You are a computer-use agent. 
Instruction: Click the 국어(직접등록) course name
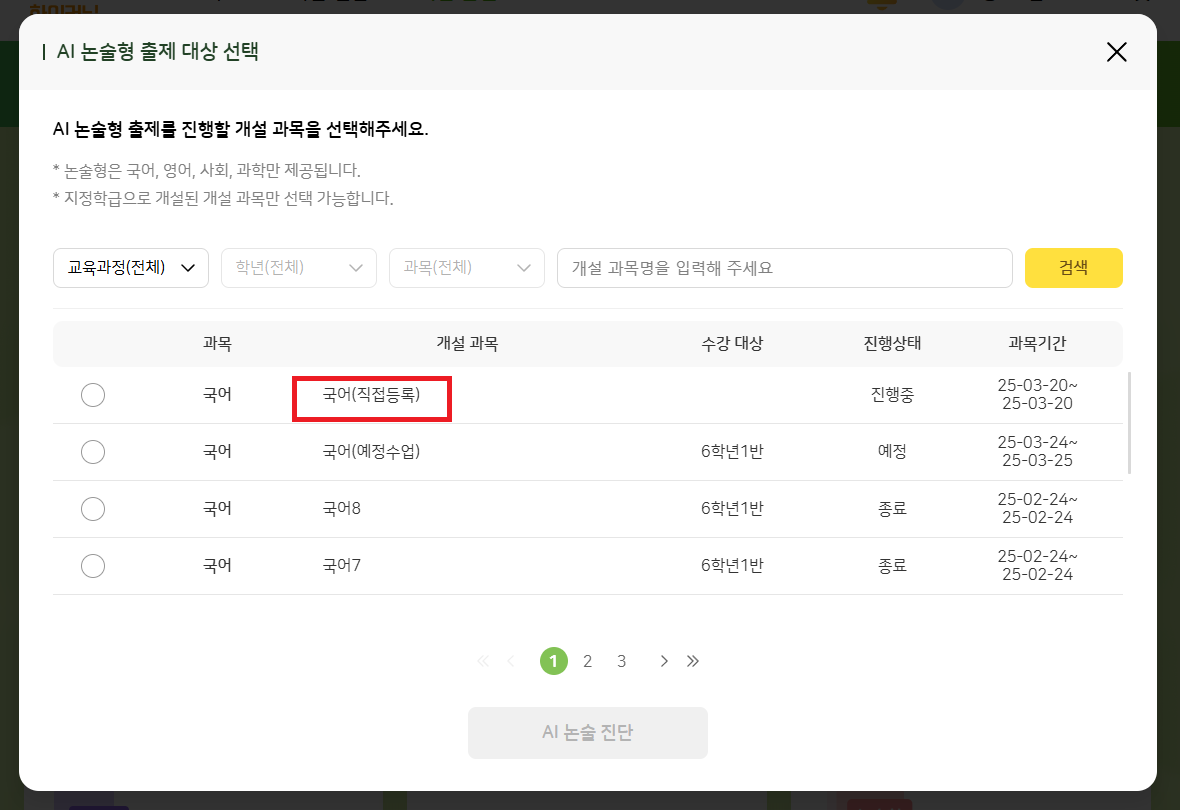tap(371, 396)
